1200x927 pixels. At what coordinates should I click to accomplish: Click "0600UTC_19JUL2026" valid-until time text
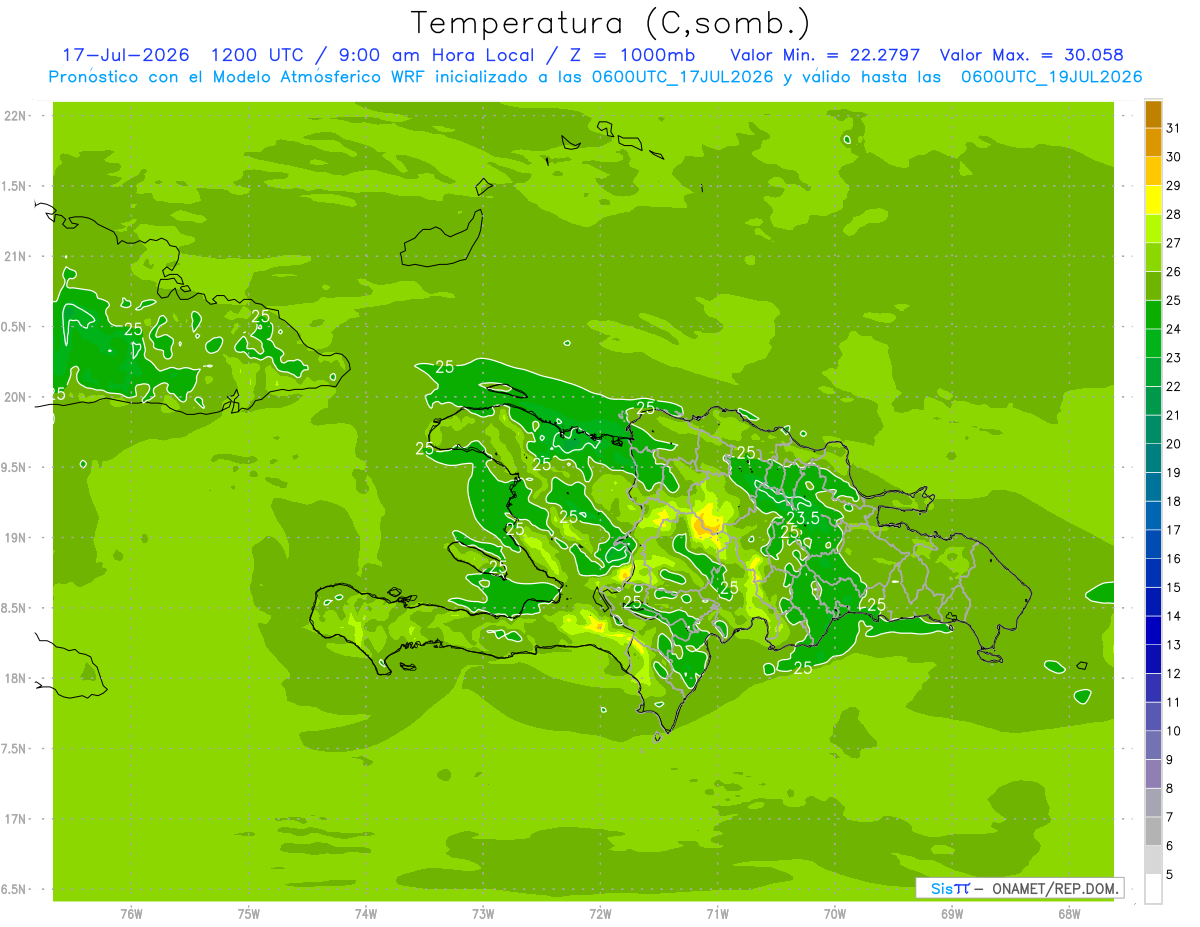1051,76
